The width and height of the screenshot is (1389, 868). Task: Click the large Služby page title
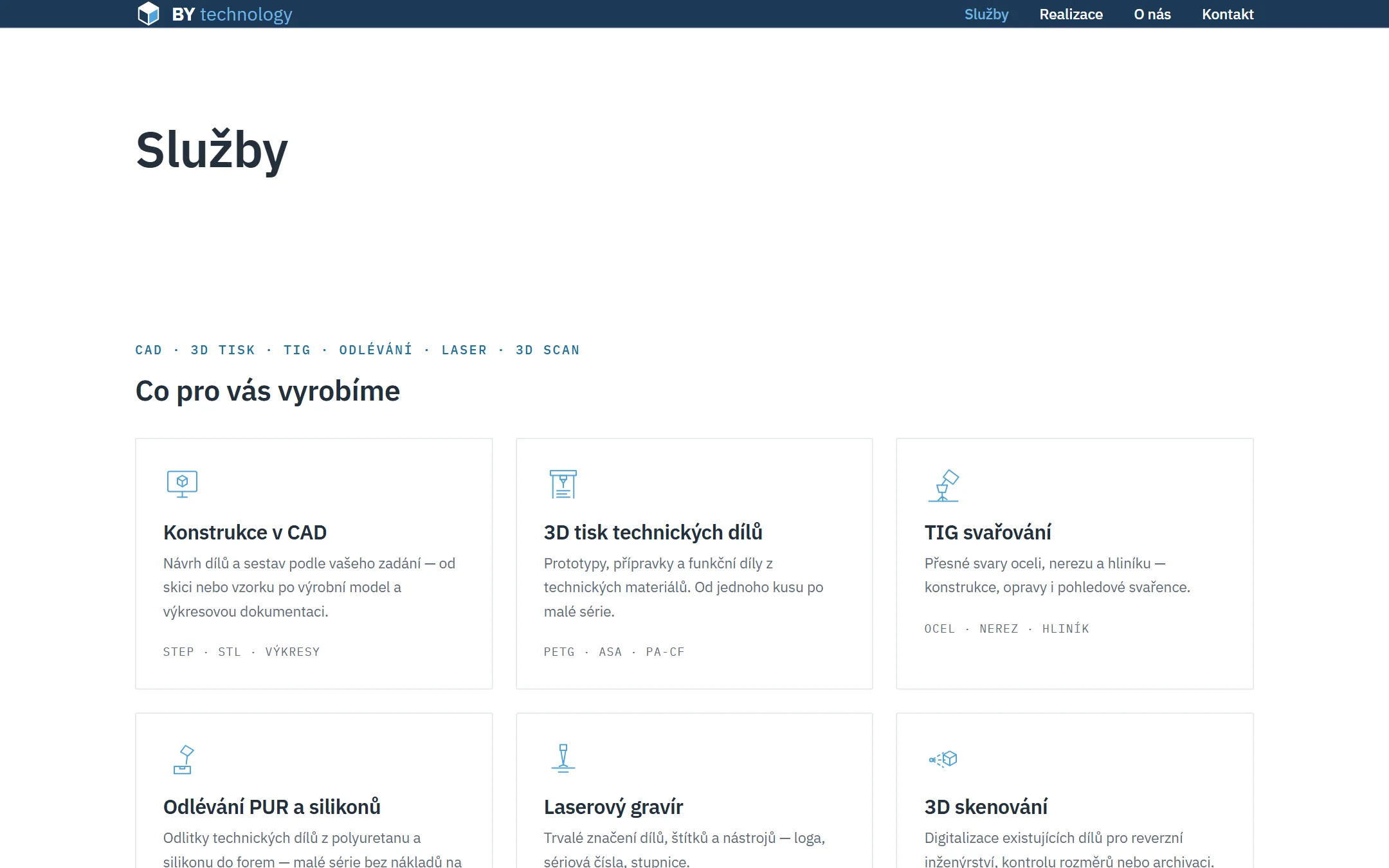[x=212, y=150]
